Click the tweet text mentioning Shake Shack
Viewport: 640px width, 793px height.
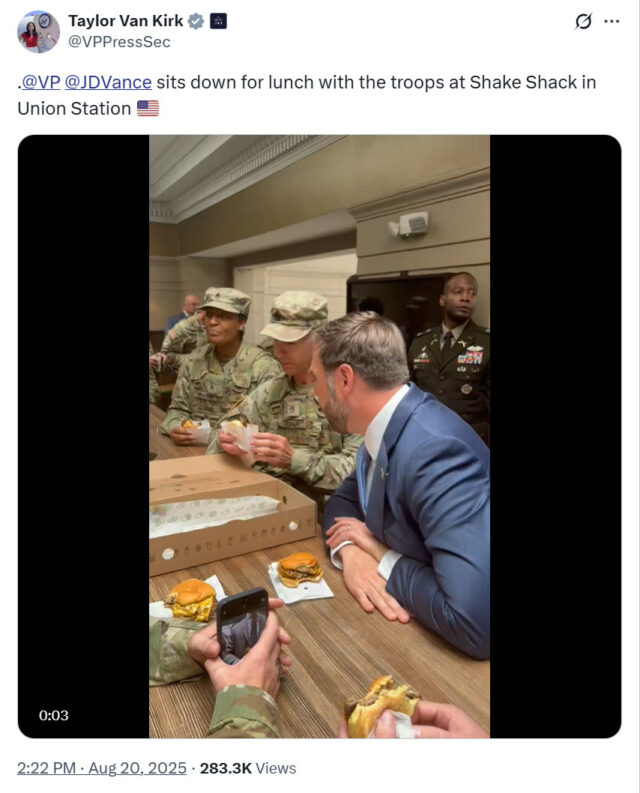[x=307, y=95]
